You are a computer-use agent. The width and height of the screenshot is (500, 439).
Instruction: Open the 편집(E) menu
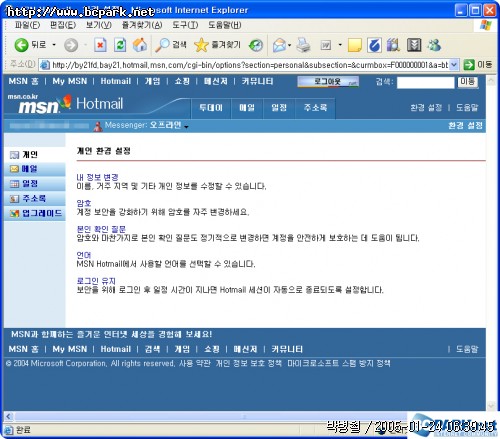click(x=63, y=25)
